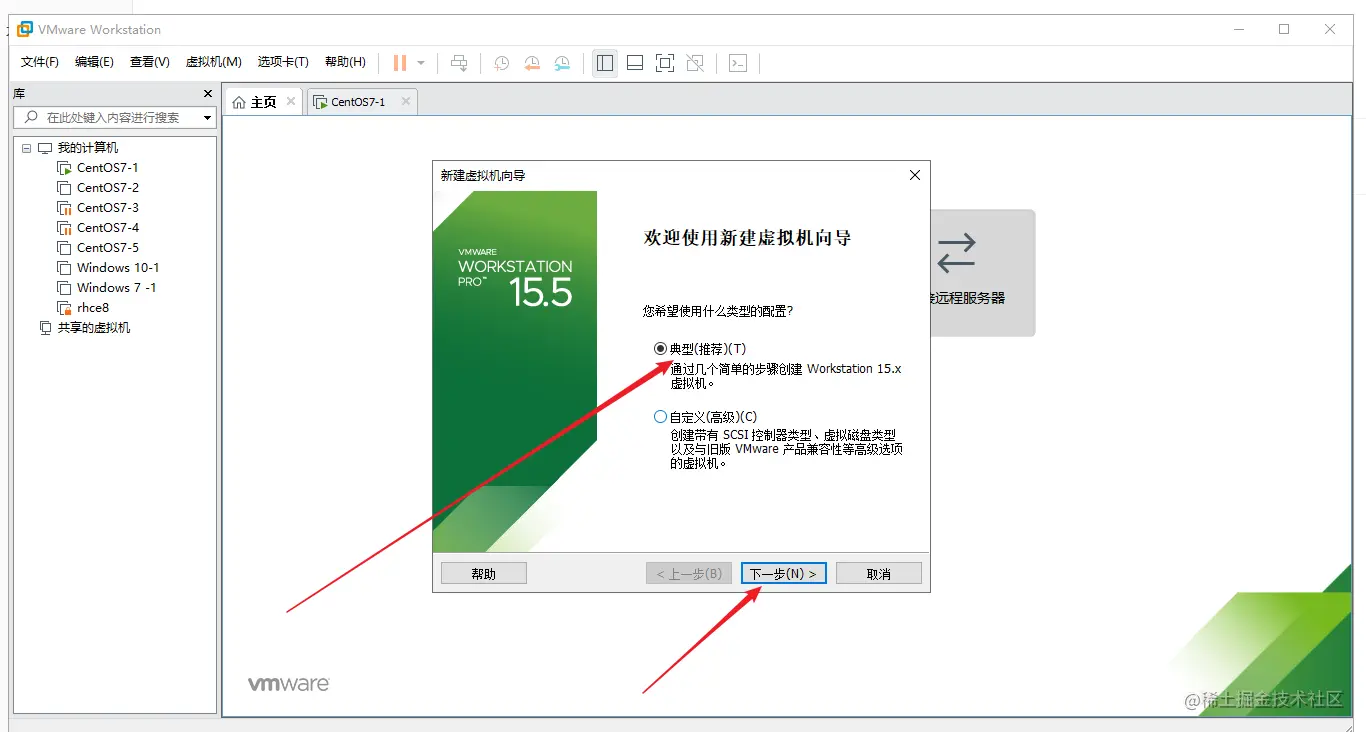1366x732 pixels.
Task: Select CentOS7-5 in the library tree
Action: (x=108, y=248)
